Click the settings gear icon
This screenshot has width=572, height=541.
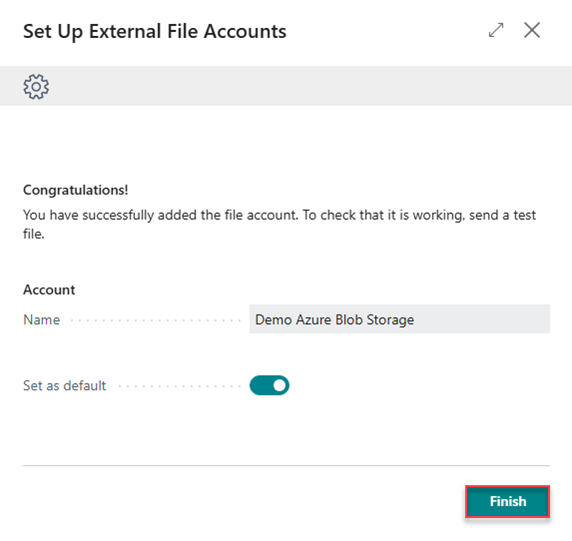(x=36, y=86)
